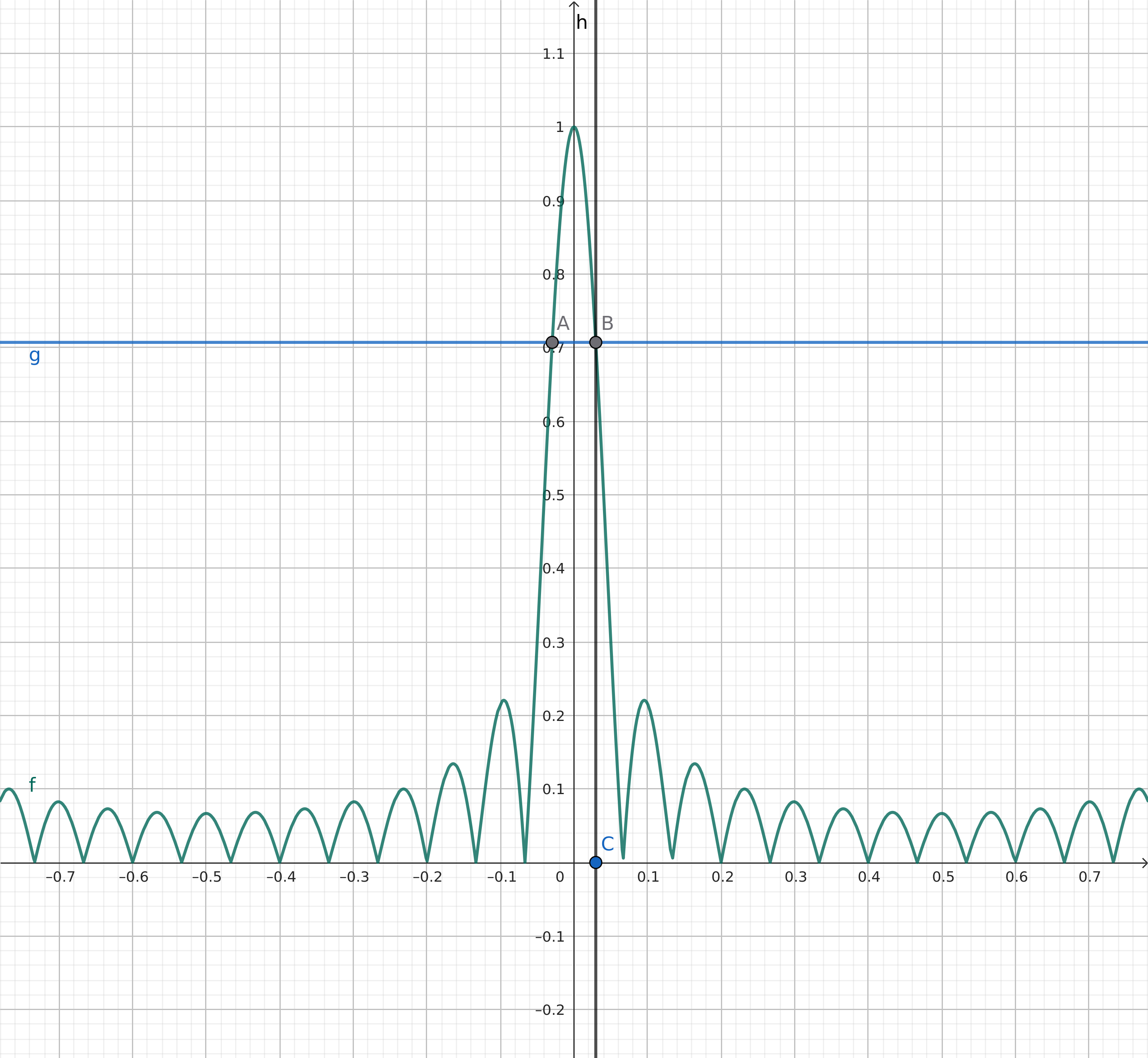Click the peak of curve f at y=1

pos(574,128)
